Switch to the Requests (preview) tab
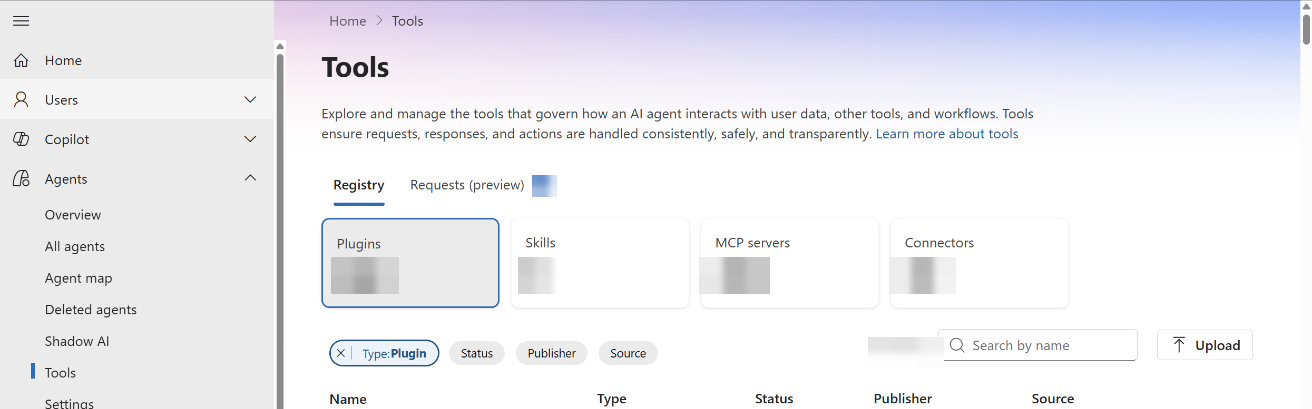1312x409 pixels. point(467,185)
